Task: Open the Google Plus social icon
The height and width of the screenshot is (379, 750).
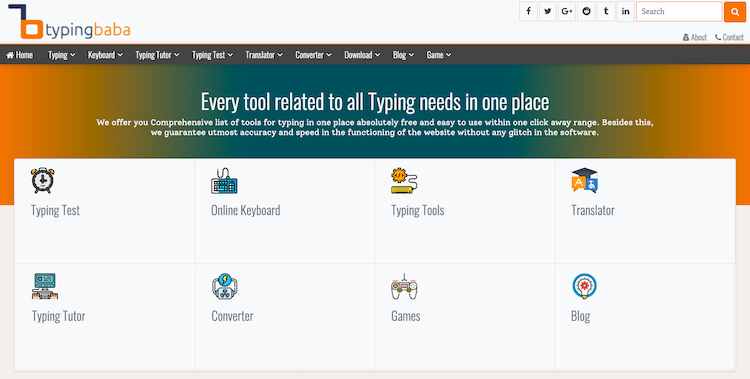Action: (x=567, y=11)
